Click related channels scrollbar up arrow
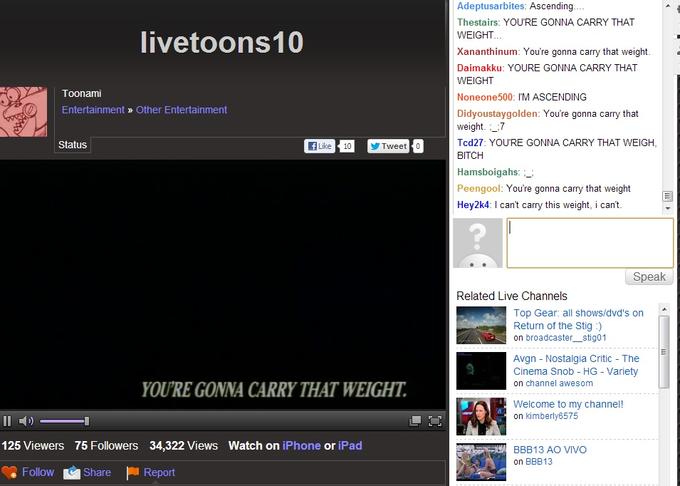Screen dimensions: 680x486 coord(664,309)
